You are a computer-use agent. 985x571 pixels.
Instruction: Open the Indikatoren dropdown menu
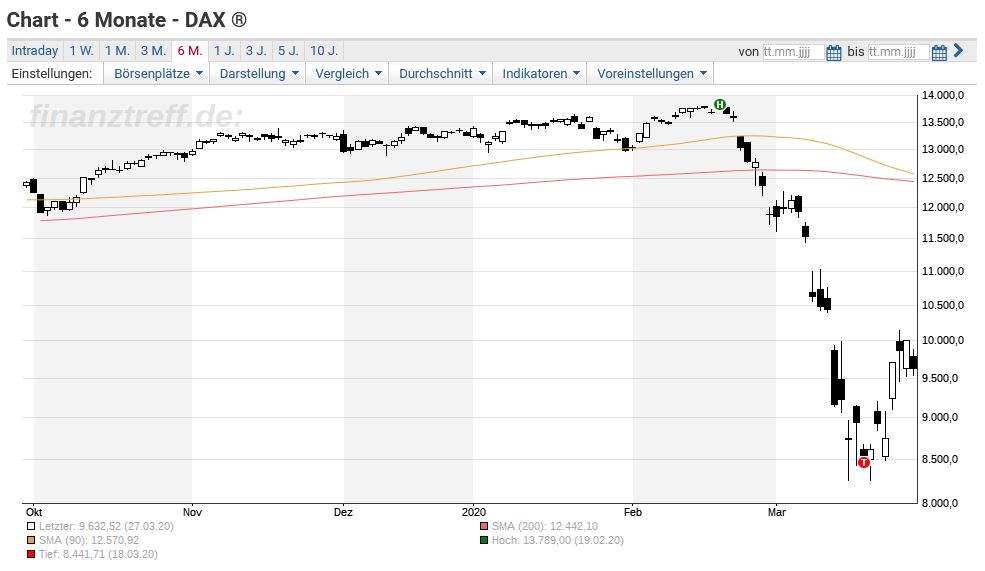coord(541,73)
